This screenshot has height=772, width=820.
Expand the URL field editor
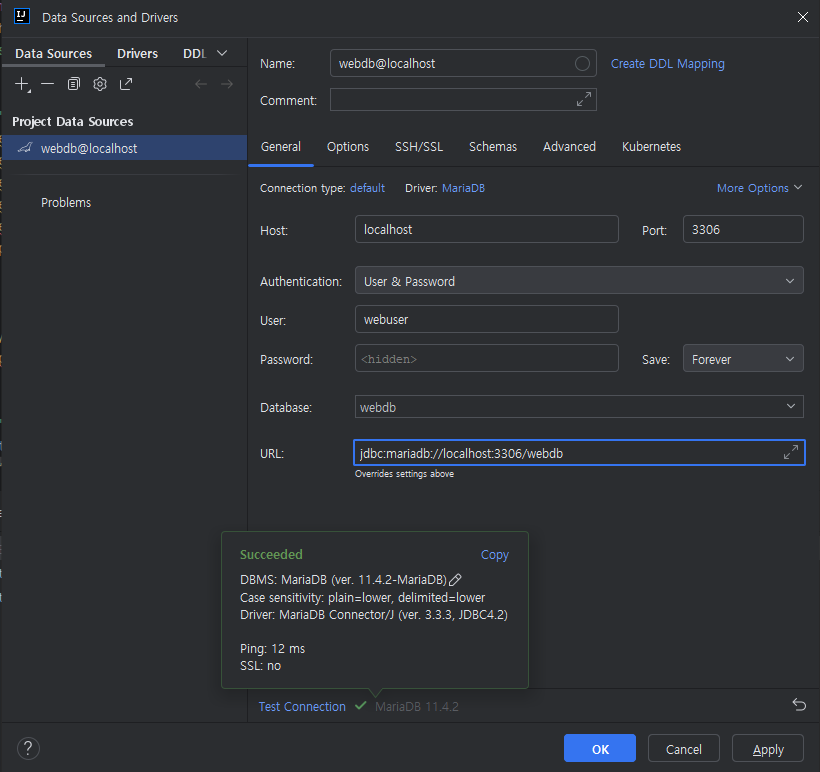tap(791, 452)
